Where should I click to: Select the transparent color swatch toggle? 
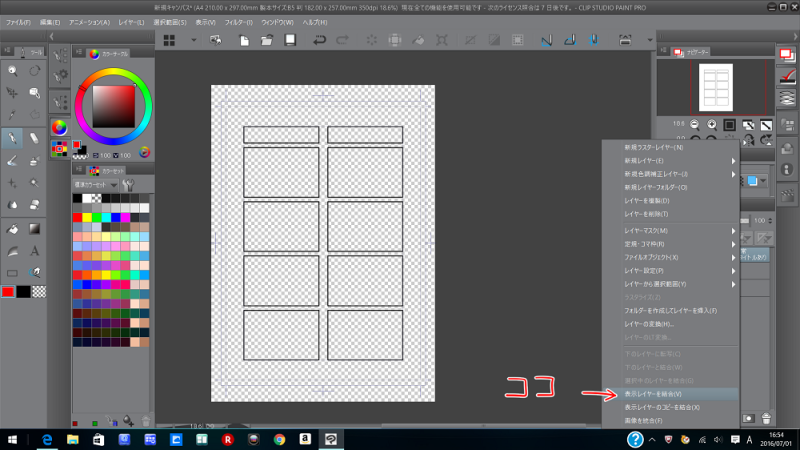(x=39, y=292)
